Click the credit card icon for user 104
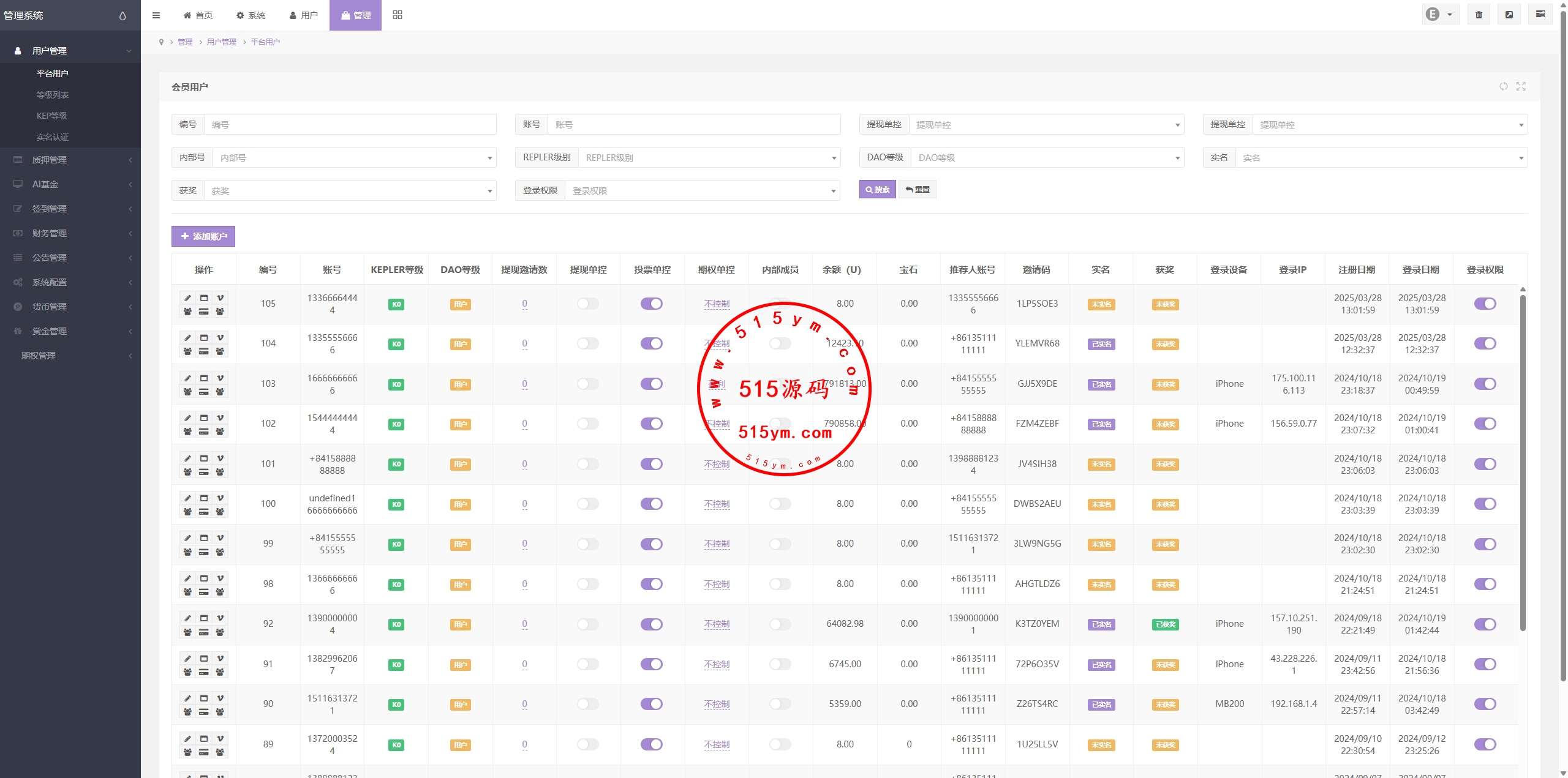The image size is (1568, 778). 204,351
